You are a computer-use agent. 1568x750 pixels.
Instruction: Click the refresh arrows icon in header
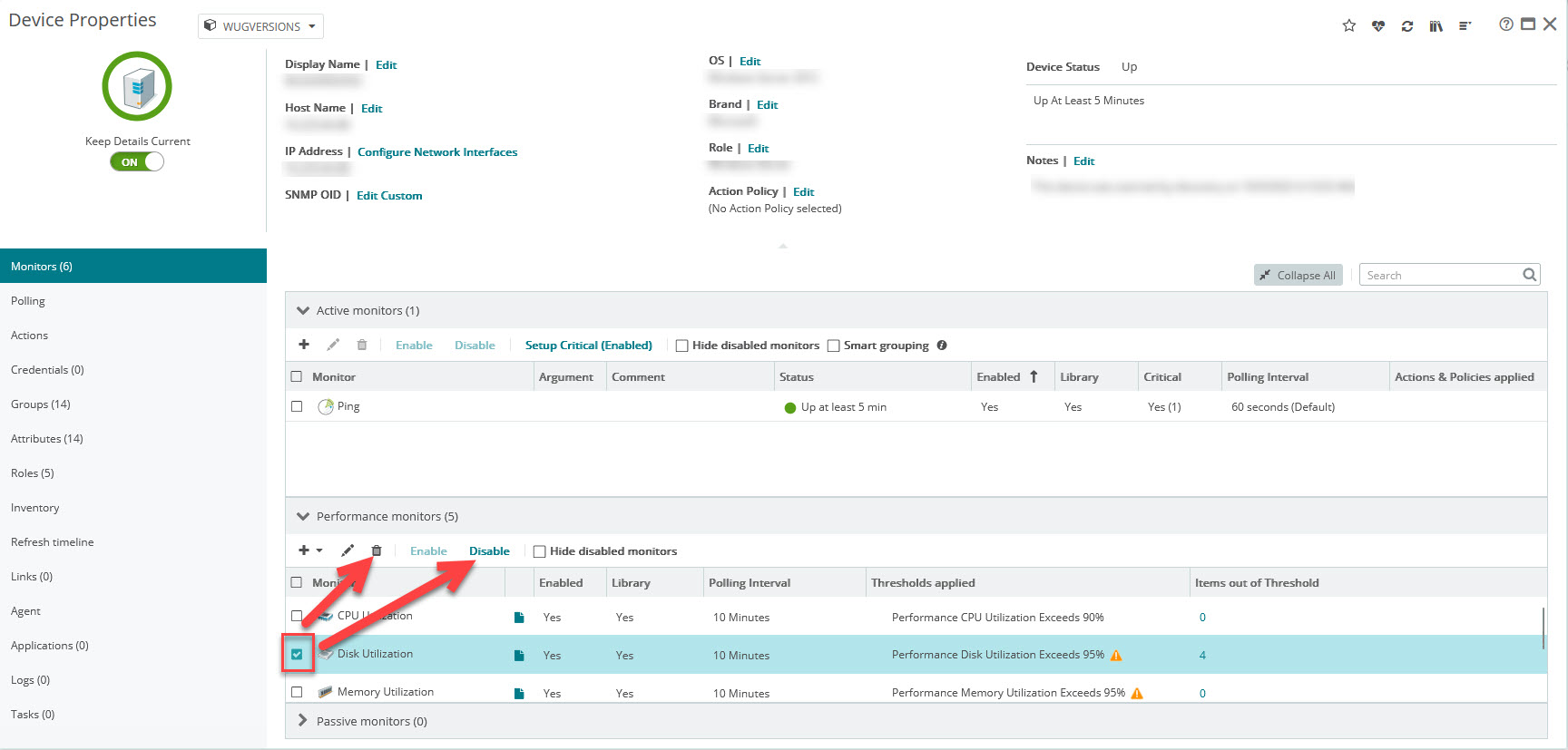click(x=1407, y=25)
